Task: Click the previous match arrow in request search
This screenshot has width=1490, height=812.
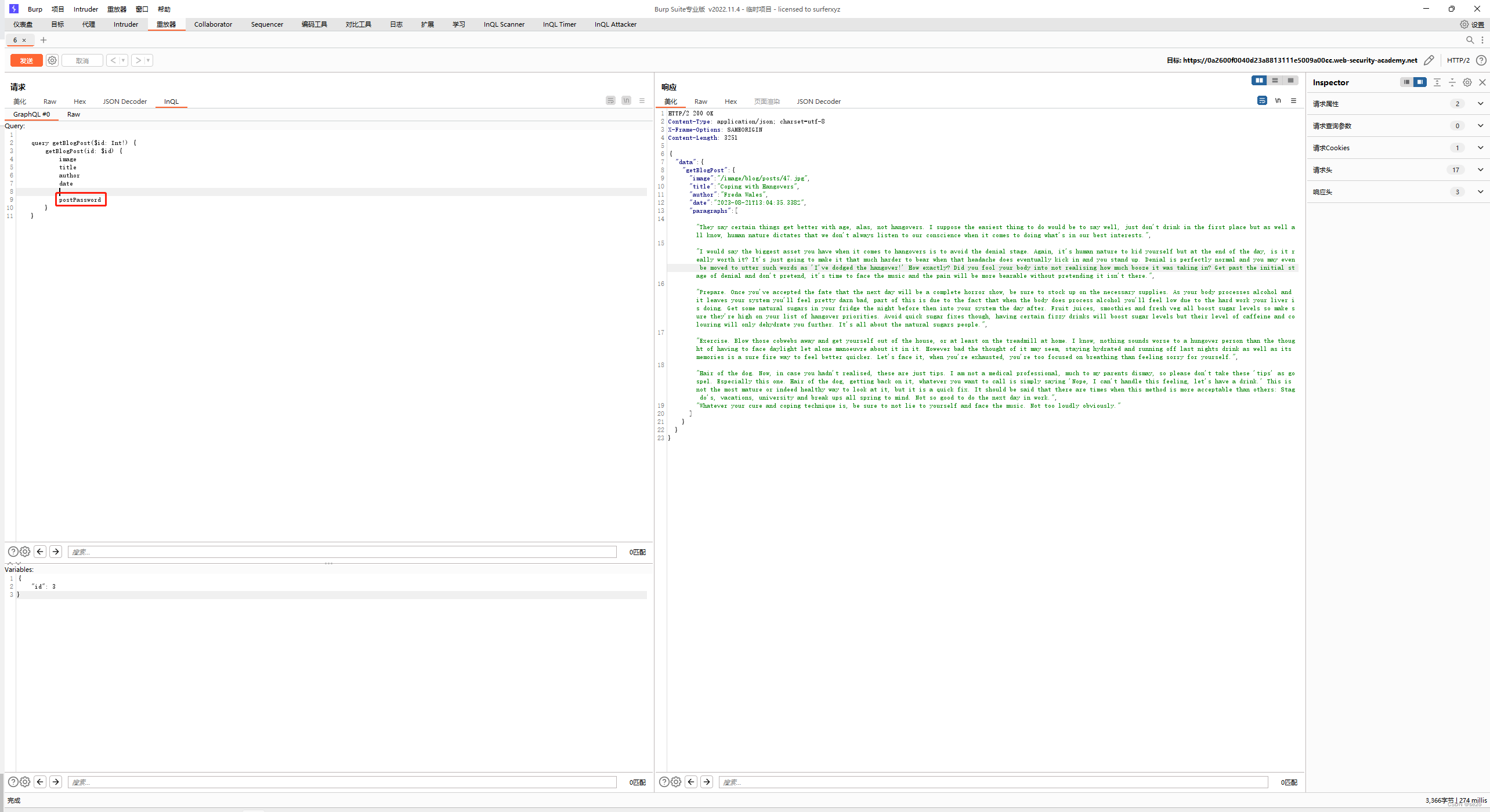Action: 40,552
